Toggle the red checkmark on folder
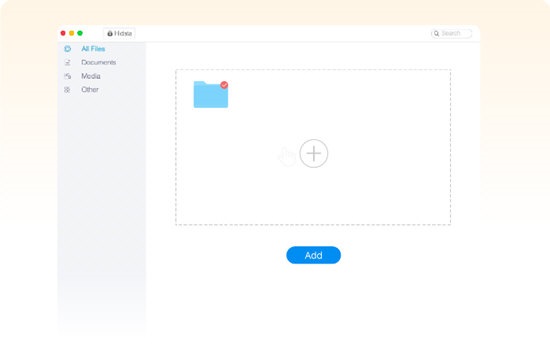Viewport: 550px width, 362px height. [224, 85]
